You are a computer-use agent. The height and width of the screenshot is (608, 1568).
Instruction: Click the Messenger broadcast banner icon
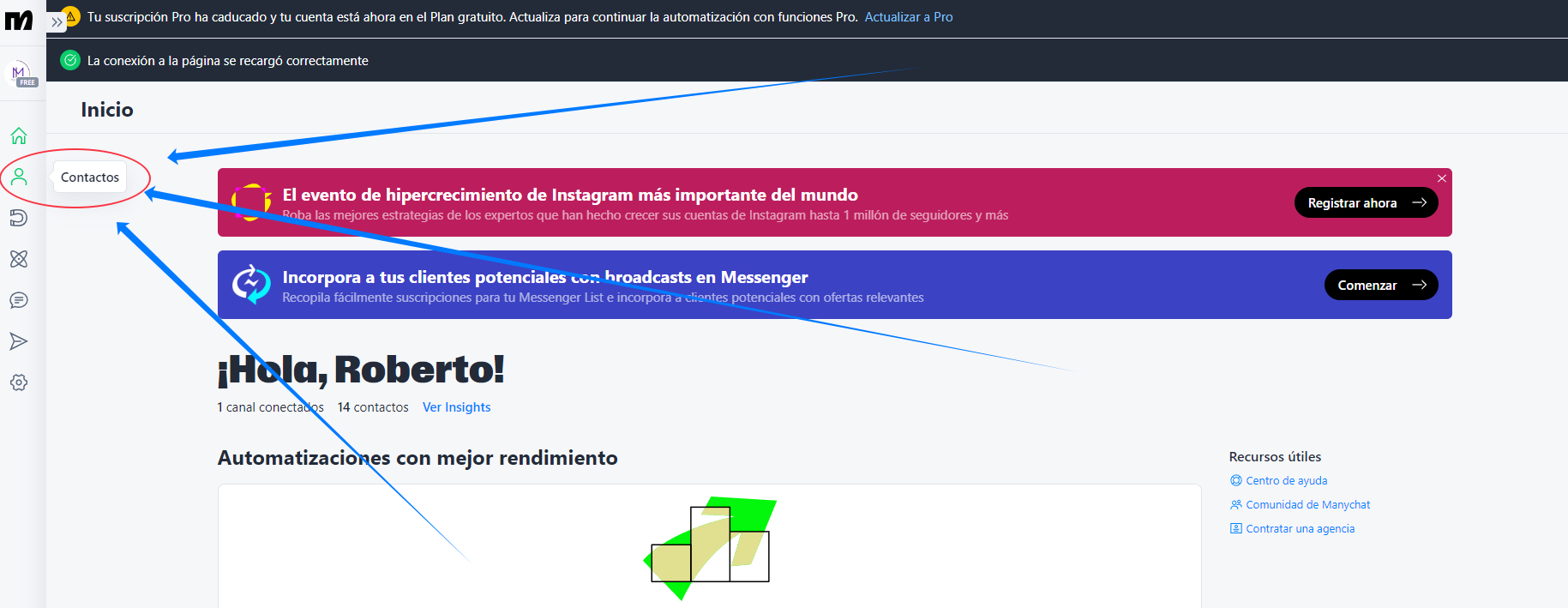[251, 285]
